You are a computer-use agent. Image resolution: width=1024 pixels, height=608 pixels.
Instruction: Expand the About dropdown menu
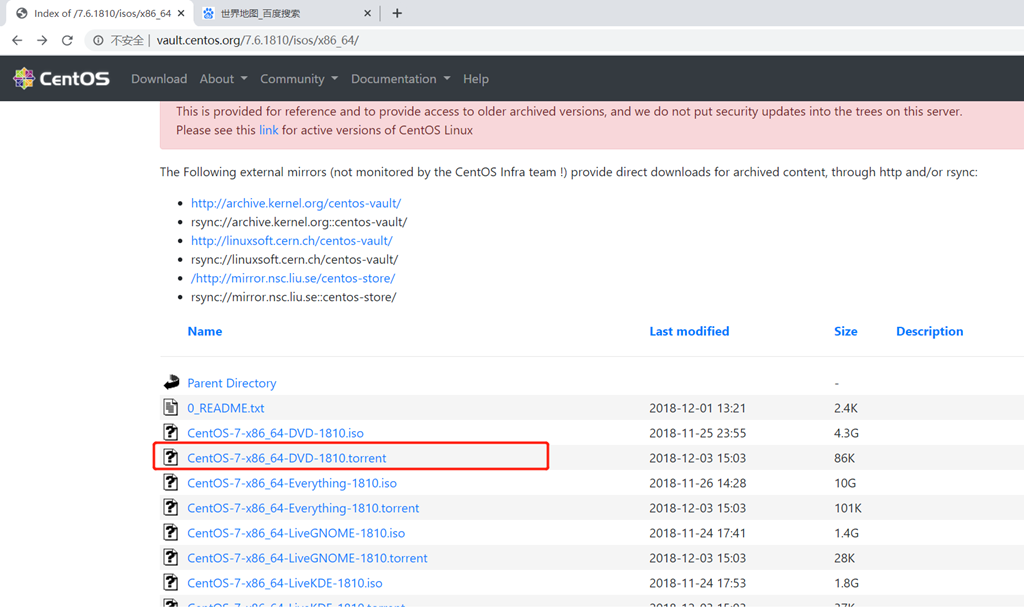223,78
